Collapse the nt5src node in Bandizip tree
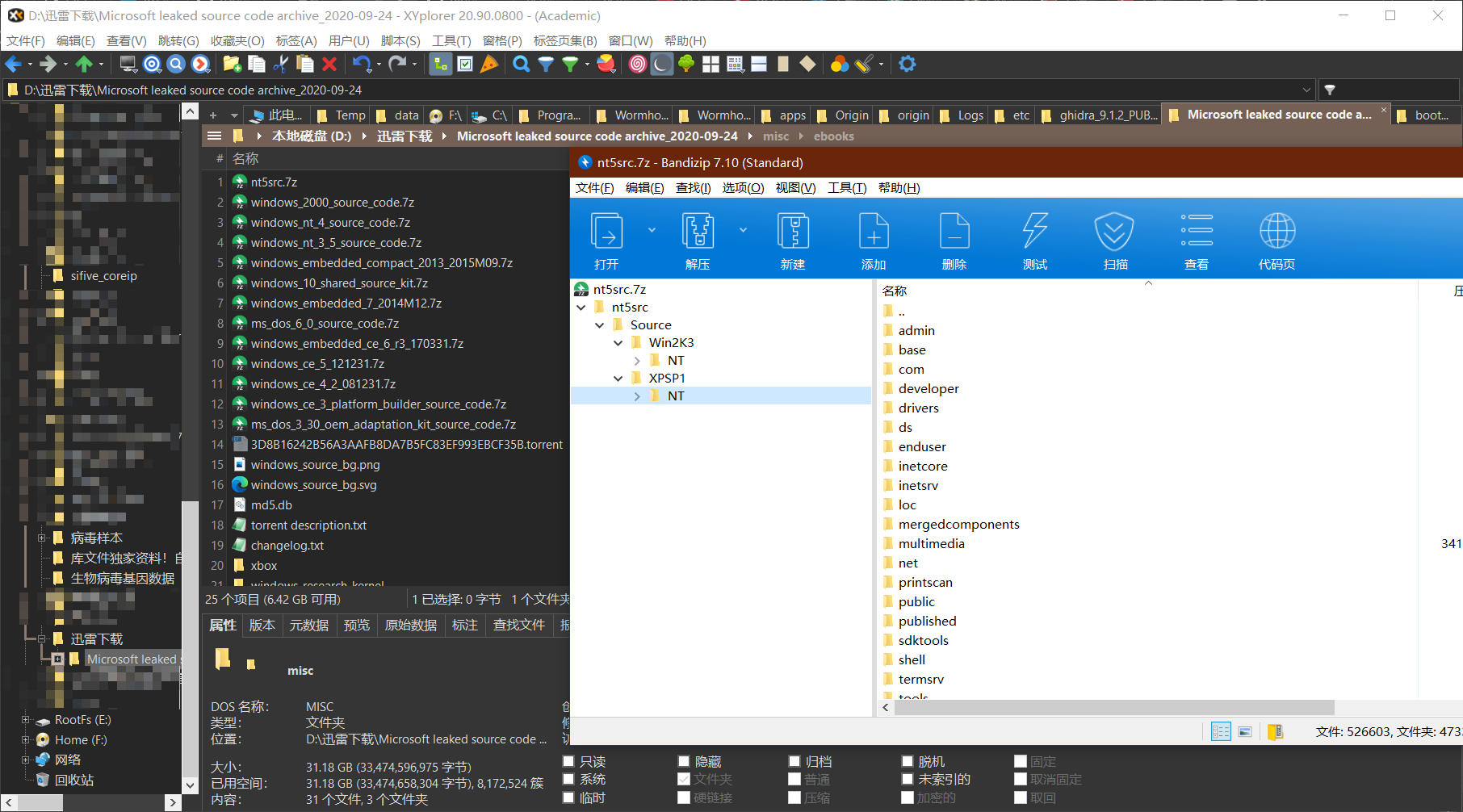Image resolution: width=1463 pixels, height=812 pixels. pyautogui.click(x=581, y=308)
